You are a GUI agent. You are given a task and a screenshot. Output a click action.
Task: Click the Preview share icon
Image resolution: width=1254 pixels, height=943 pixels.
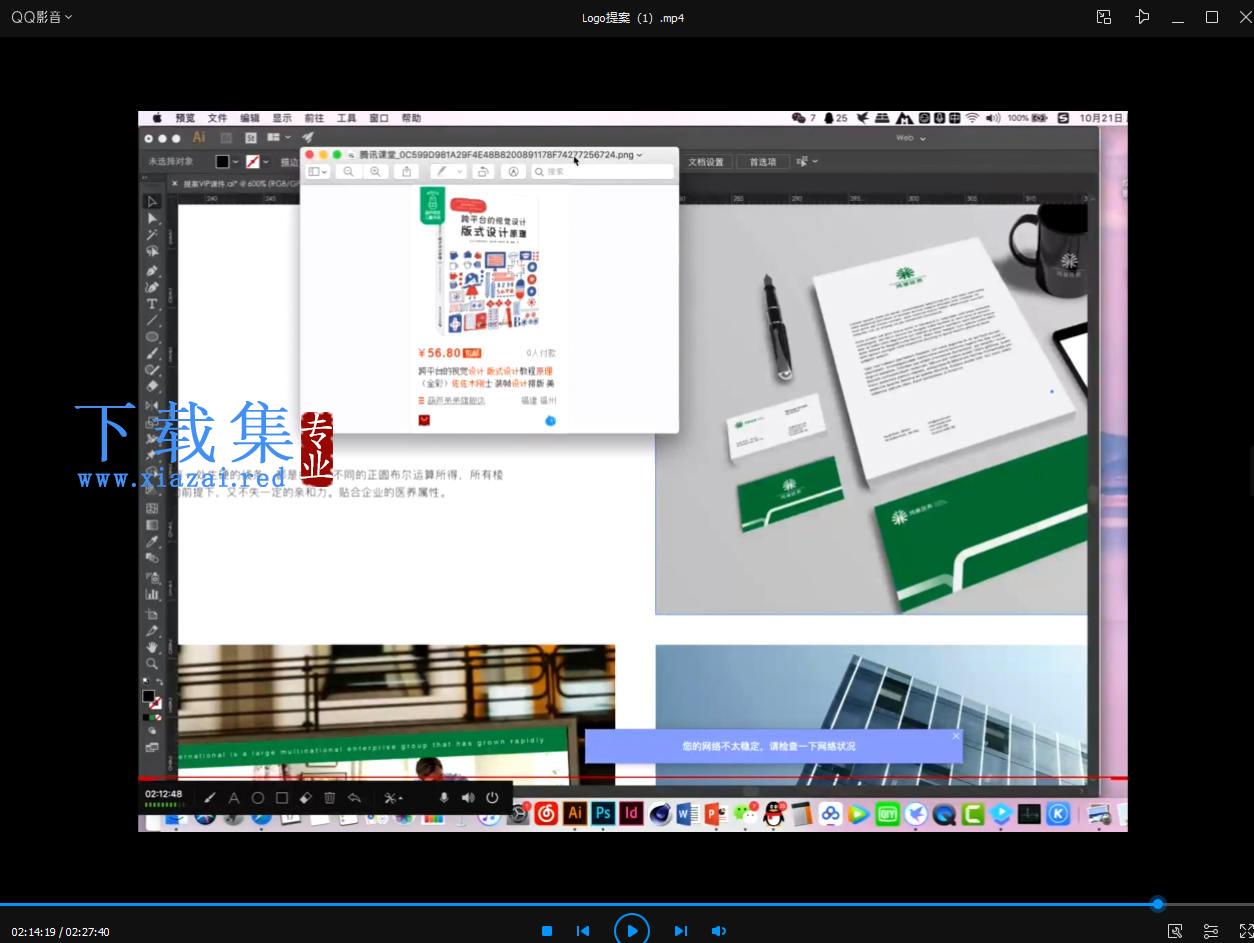(406, 172)
